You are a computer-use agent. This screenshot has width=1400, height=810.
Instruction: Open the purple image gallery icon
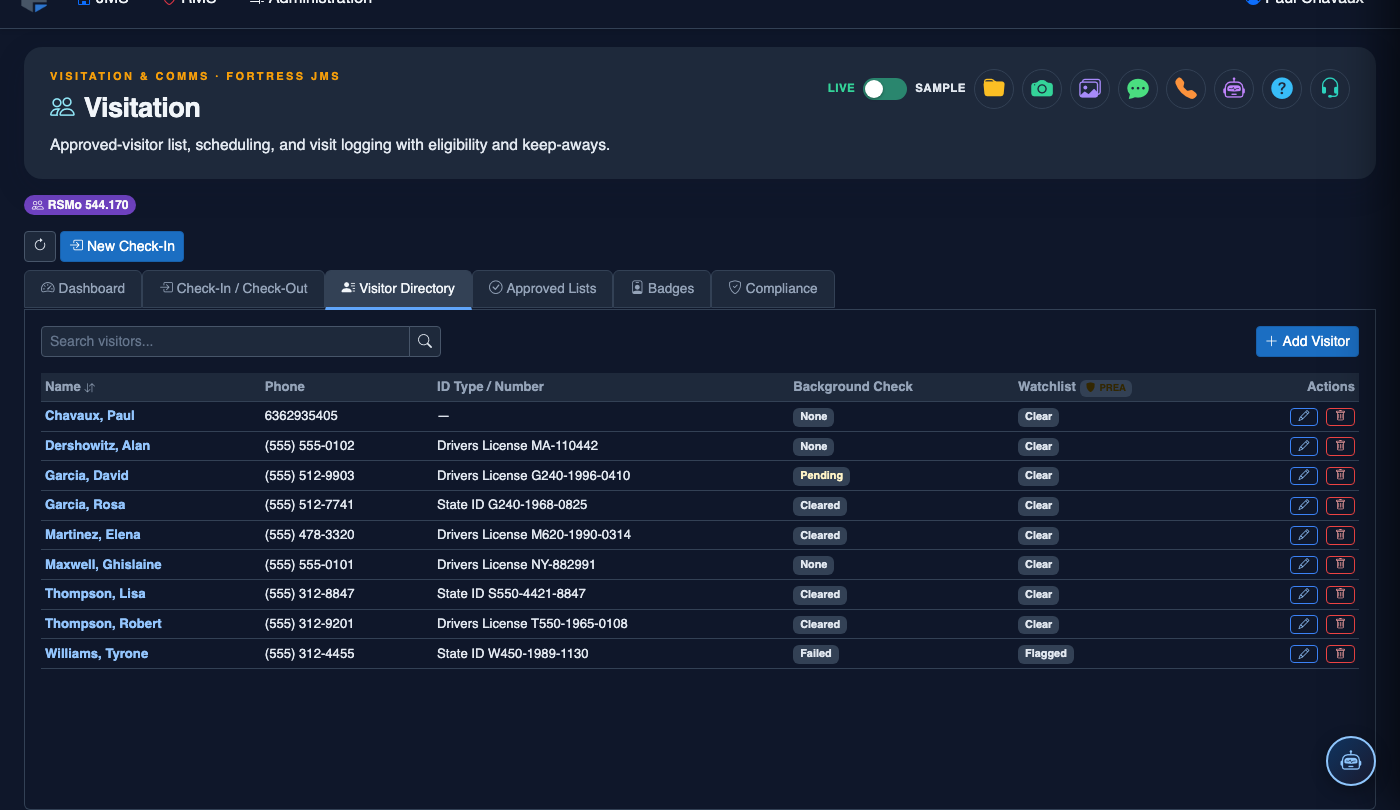pos(1090,88)
